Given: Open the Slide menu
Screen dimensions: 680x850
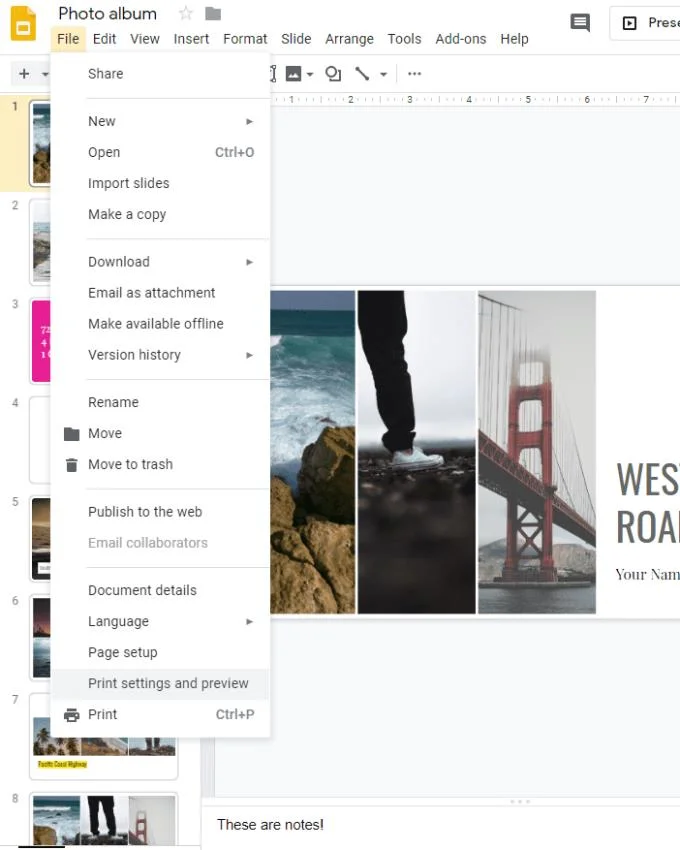Looking at the screenshot, I should coord(296,39).
